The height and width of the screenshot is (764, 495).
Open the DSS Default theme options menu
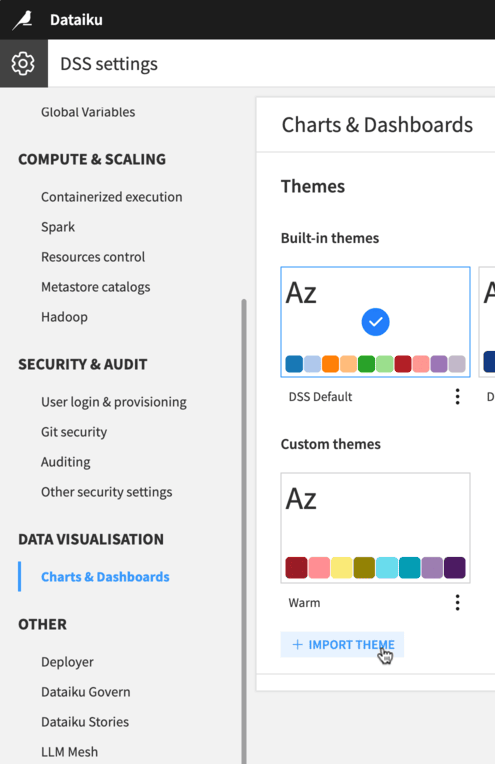[457, 397]
